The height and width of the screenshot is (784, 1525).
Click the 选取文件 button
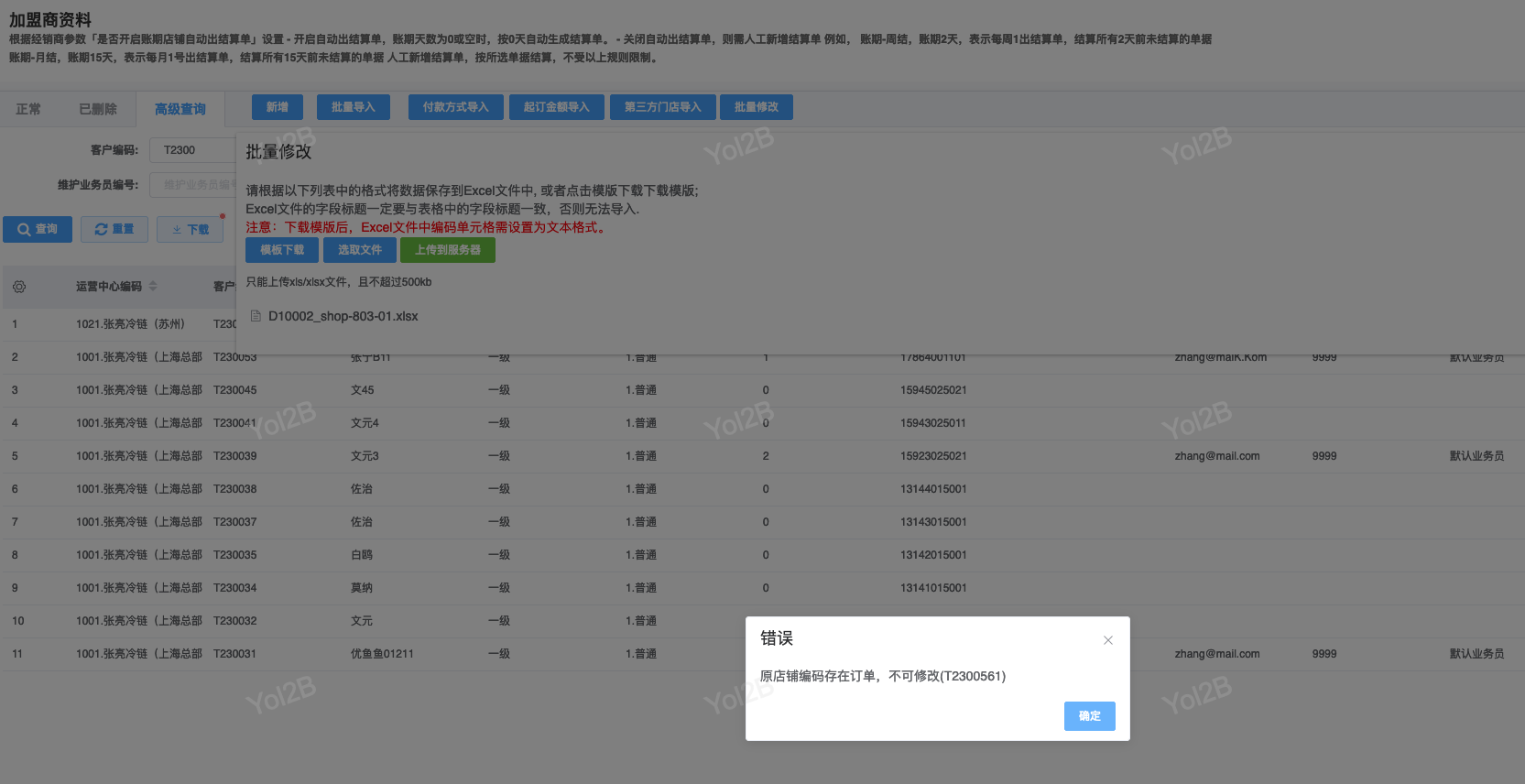coord(360,250)
